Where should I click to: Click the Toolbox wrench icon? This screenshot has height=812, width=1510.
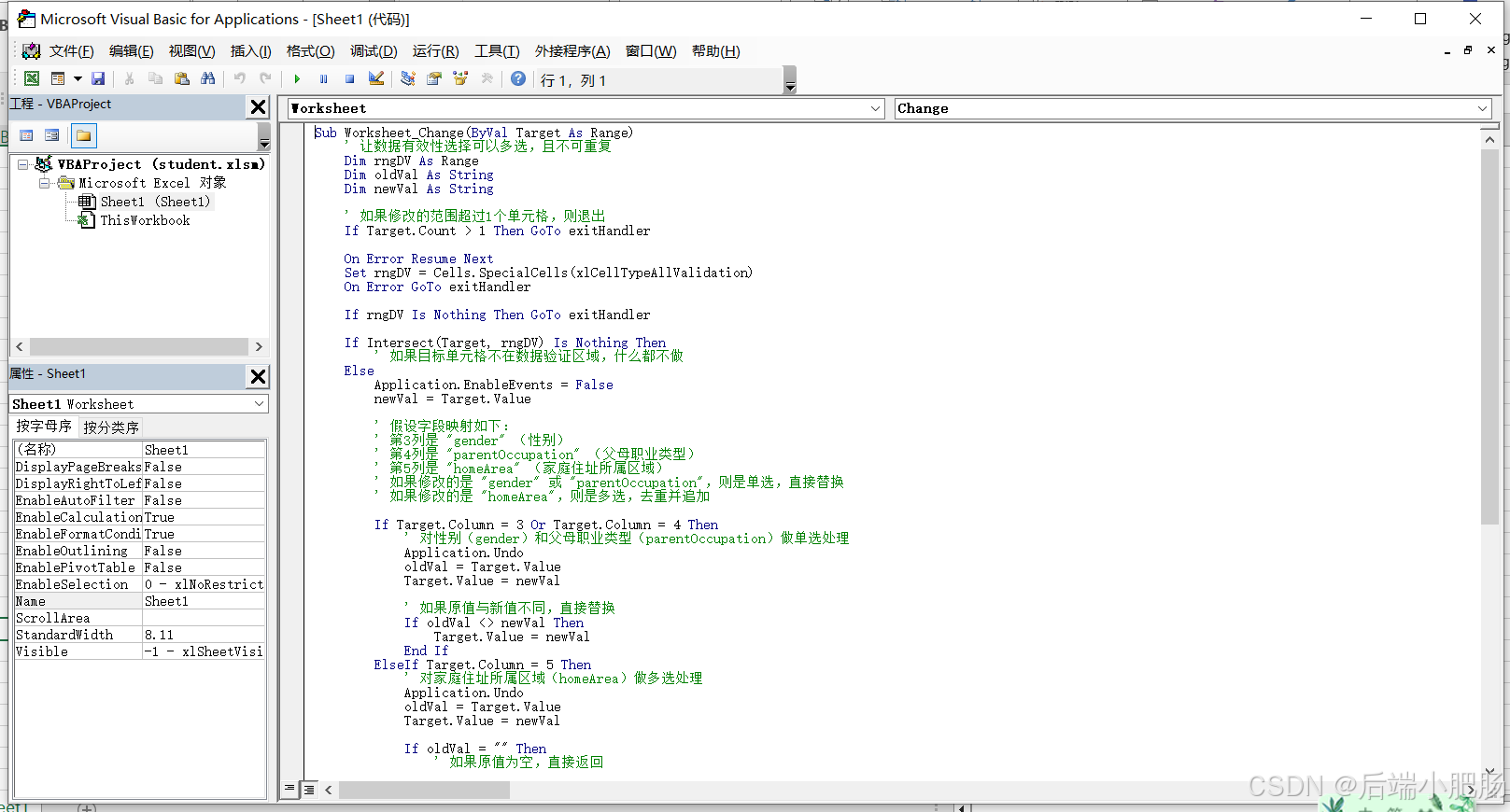pyautogui.click(x=487, y=78)
